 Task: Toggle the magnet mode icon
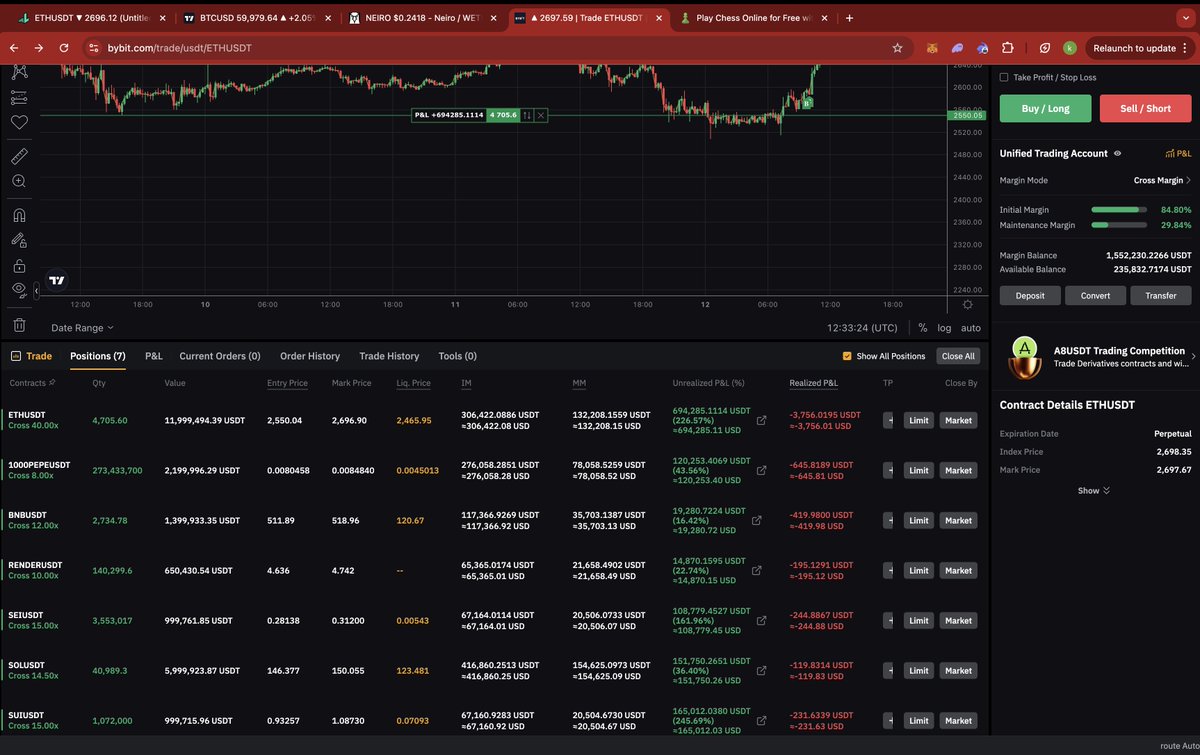pos(19,215)
